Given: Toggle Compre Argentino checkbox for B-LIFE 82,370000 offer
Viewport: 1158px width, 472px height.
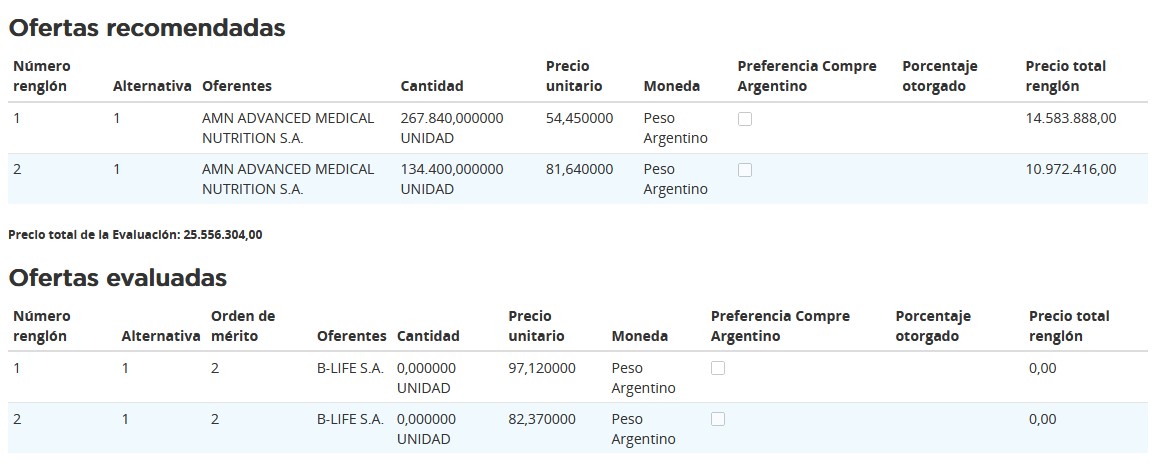Looking at the screenshot, I should [x=718, y=420].
